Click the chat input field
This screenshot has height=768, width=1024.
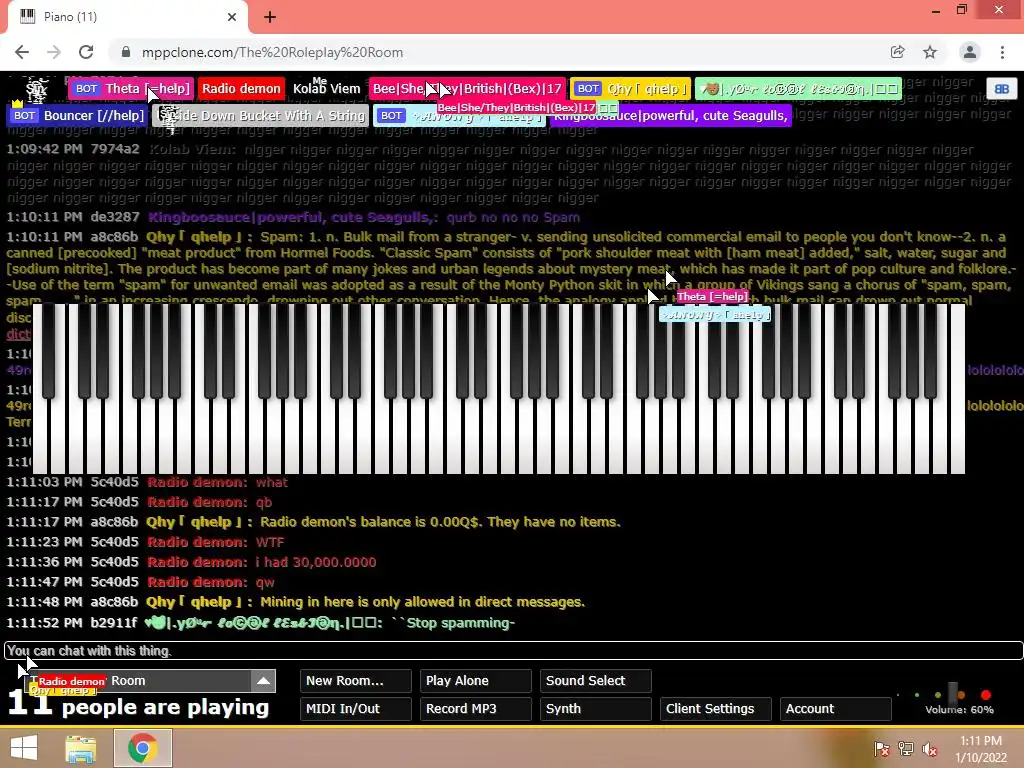(513, 651)
